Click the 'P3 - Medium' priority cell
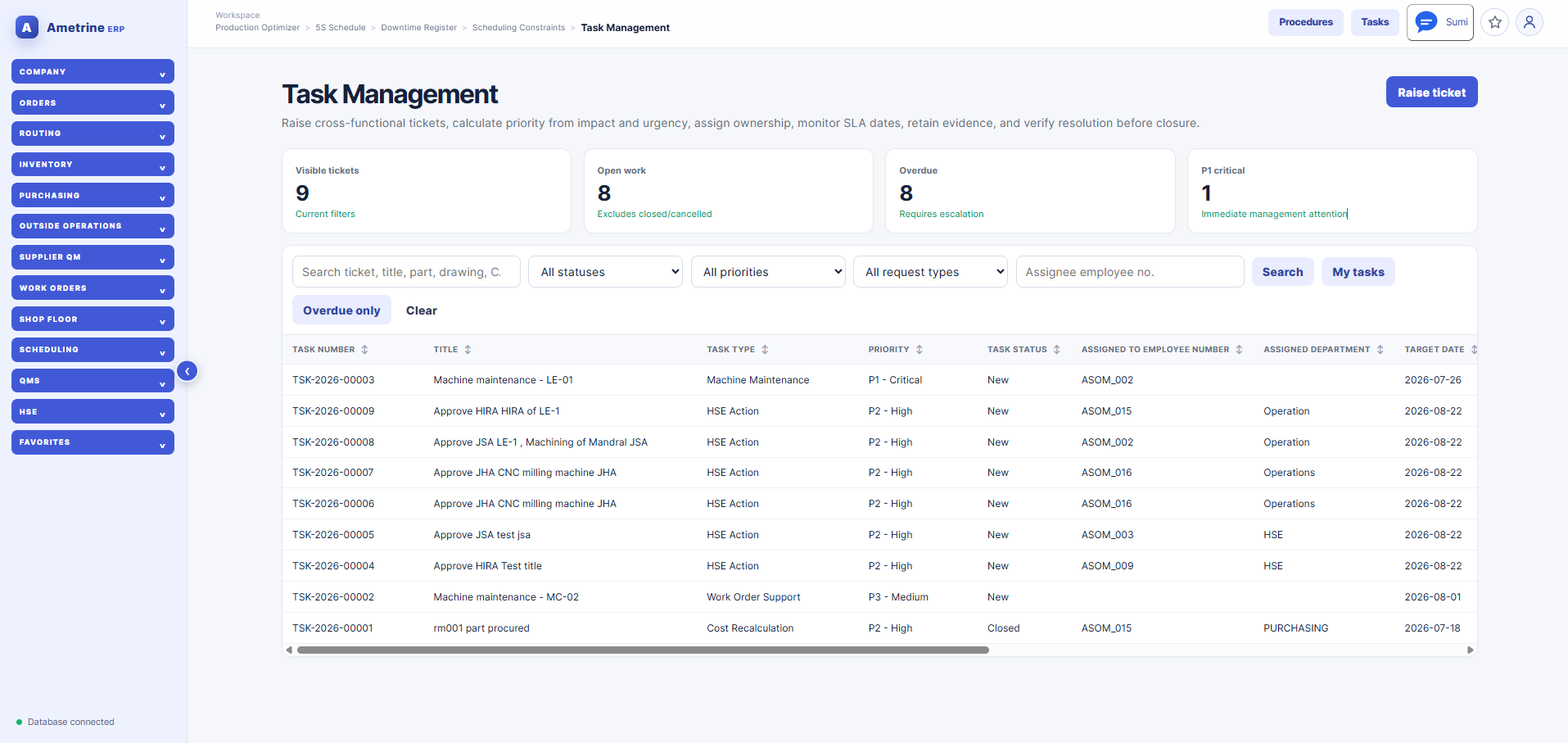This screenshot has width=1568, height=743. 898,597
